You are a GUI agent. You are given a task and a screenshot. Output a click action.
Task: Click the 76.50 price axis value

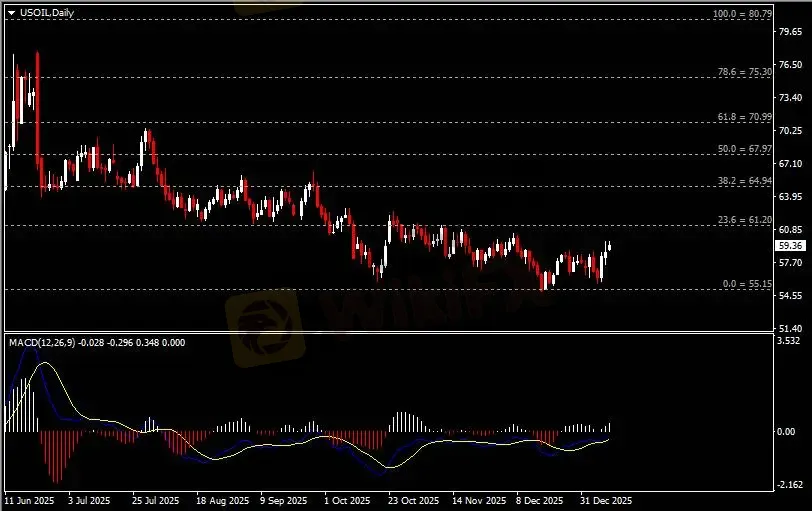pos(790,65)
